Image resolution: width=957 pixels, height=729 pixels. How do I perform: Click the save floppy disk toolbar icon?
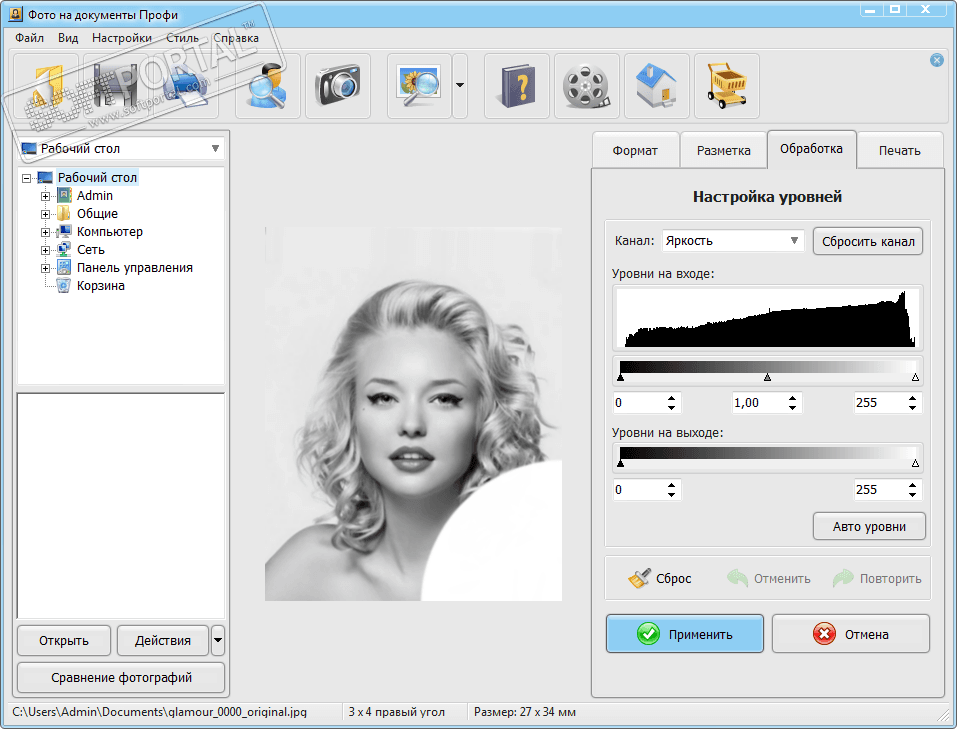pyautogui.click(x=116, y=86)
